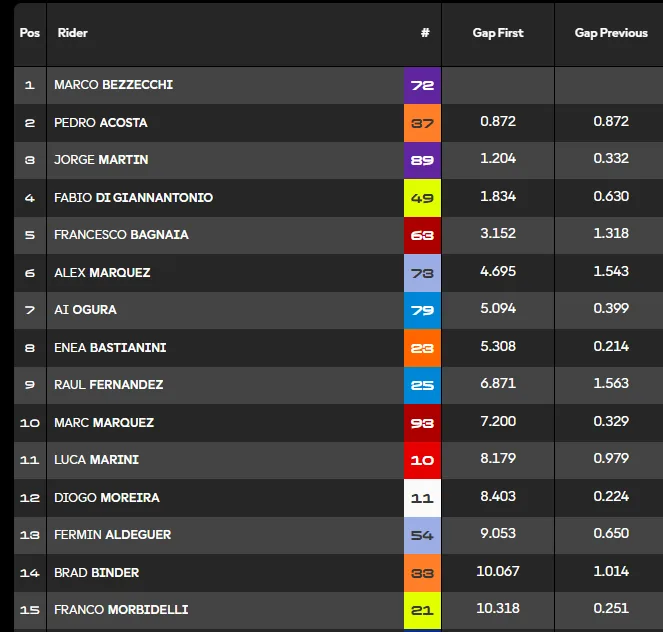Click Brad Binder's name
663x632 pixels.
tap(96, 572)
